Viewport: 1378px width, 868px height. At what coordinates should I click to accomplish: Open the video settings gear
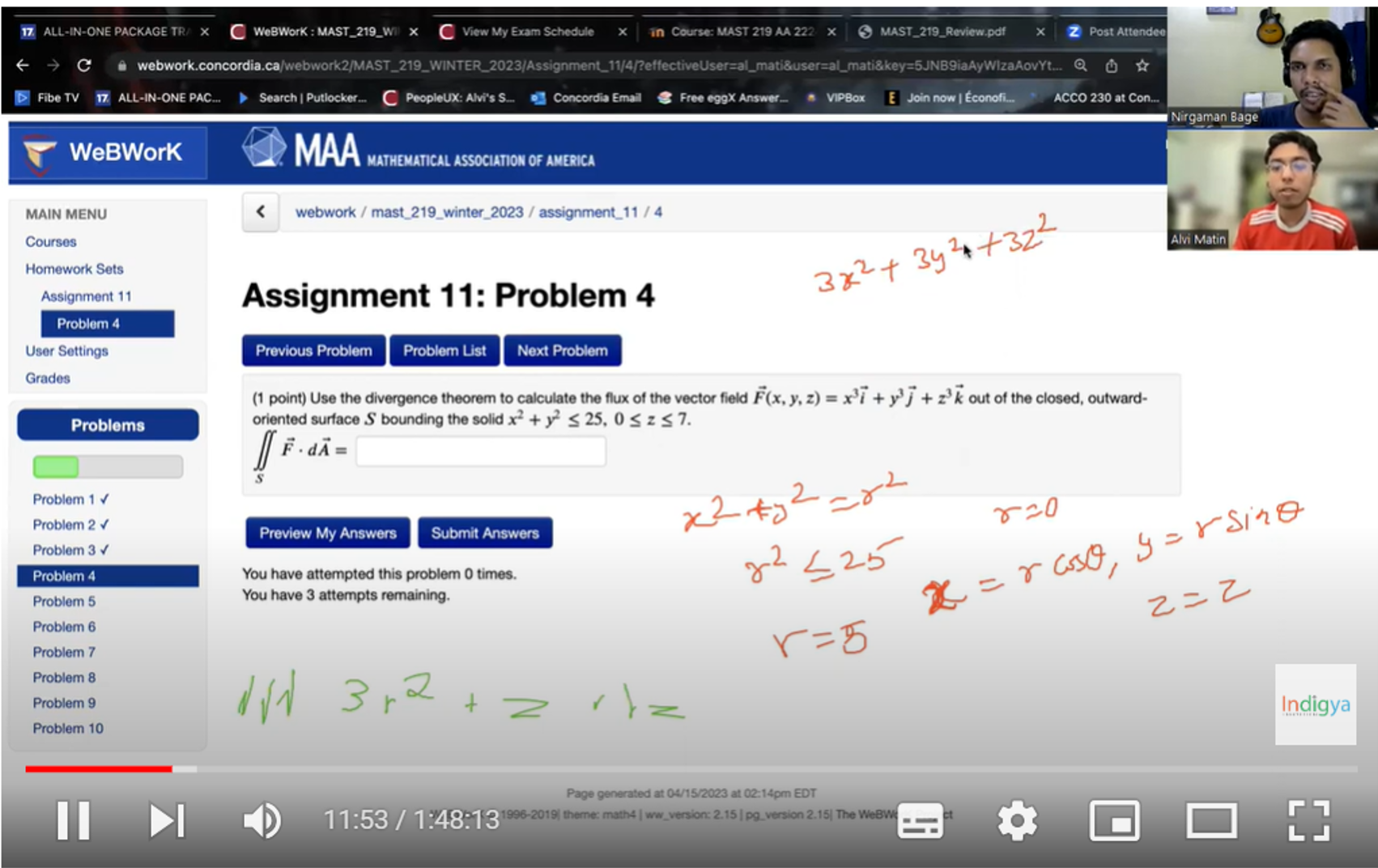click(1017, 821)
